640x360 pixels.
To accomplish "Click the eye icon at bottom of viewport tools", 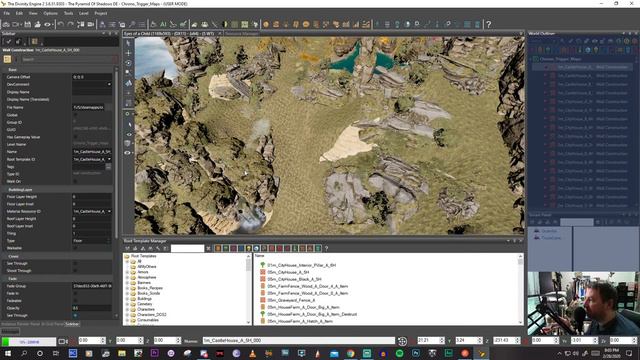I will pyautogui.click(x=128, y=153).
